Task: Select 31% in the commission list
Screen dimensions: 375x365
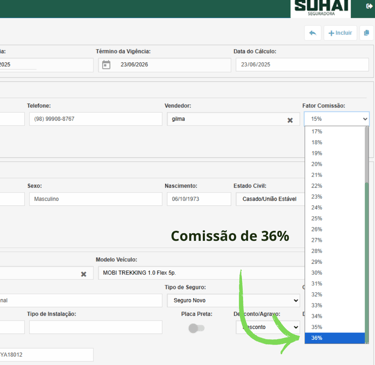Action: (x=335, y=284)
